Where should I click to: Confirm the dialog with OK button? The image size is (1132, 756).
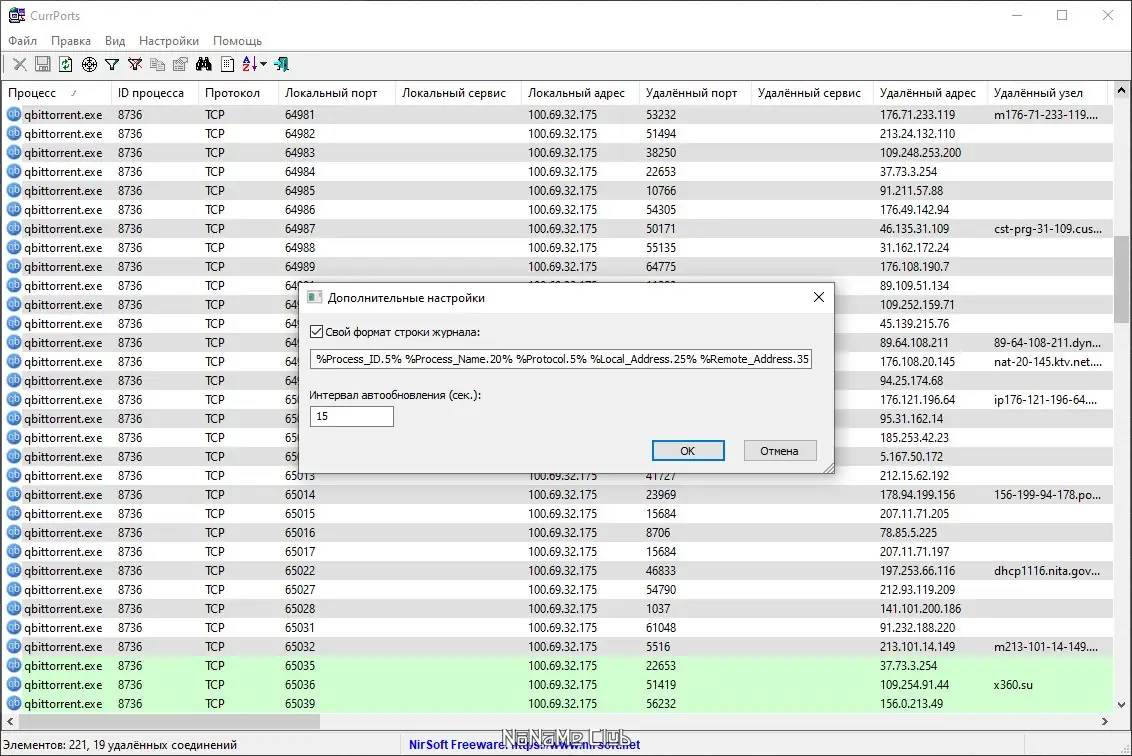pos(688,451)
